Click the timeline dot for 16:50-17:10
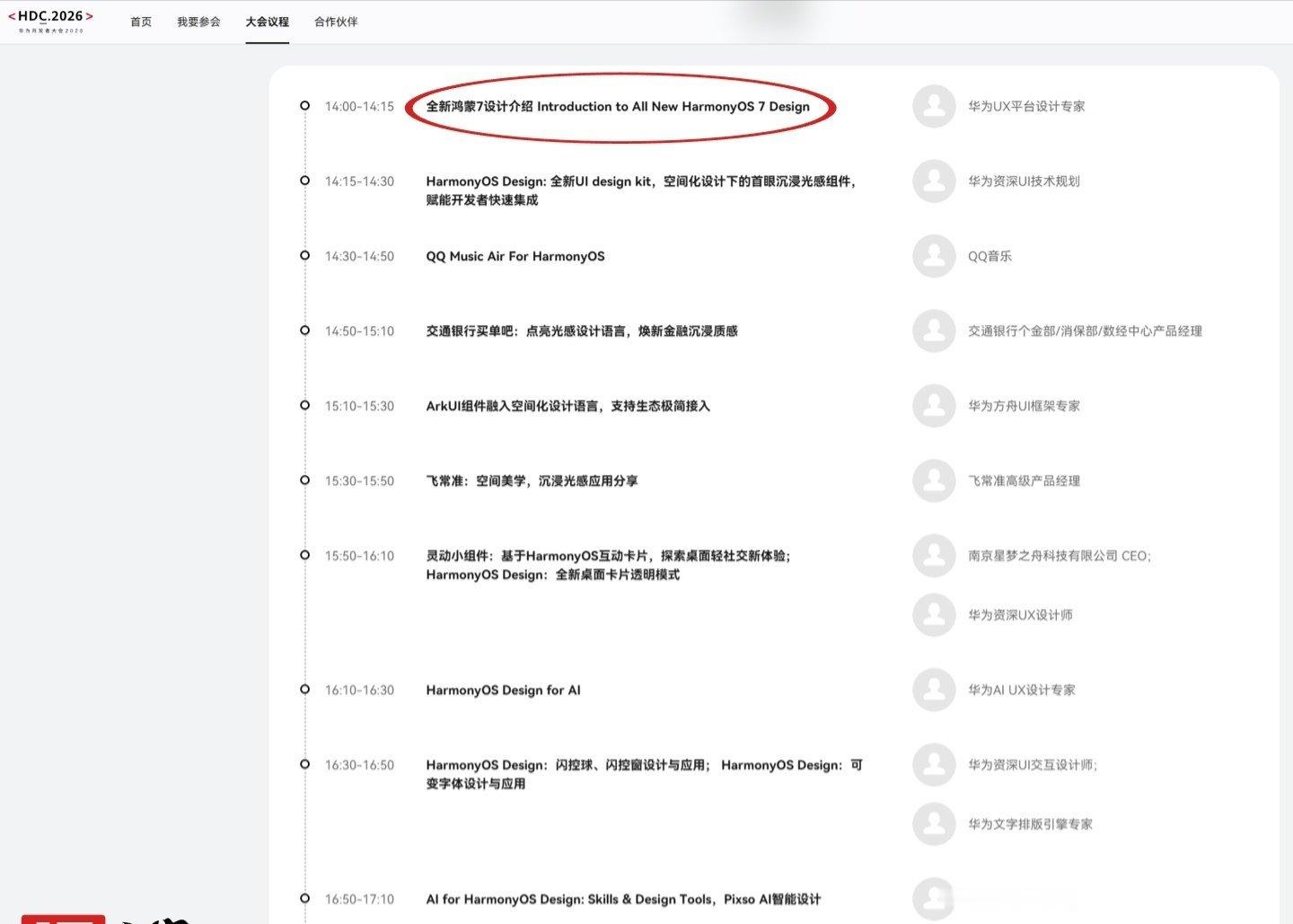 click(305, 898)
